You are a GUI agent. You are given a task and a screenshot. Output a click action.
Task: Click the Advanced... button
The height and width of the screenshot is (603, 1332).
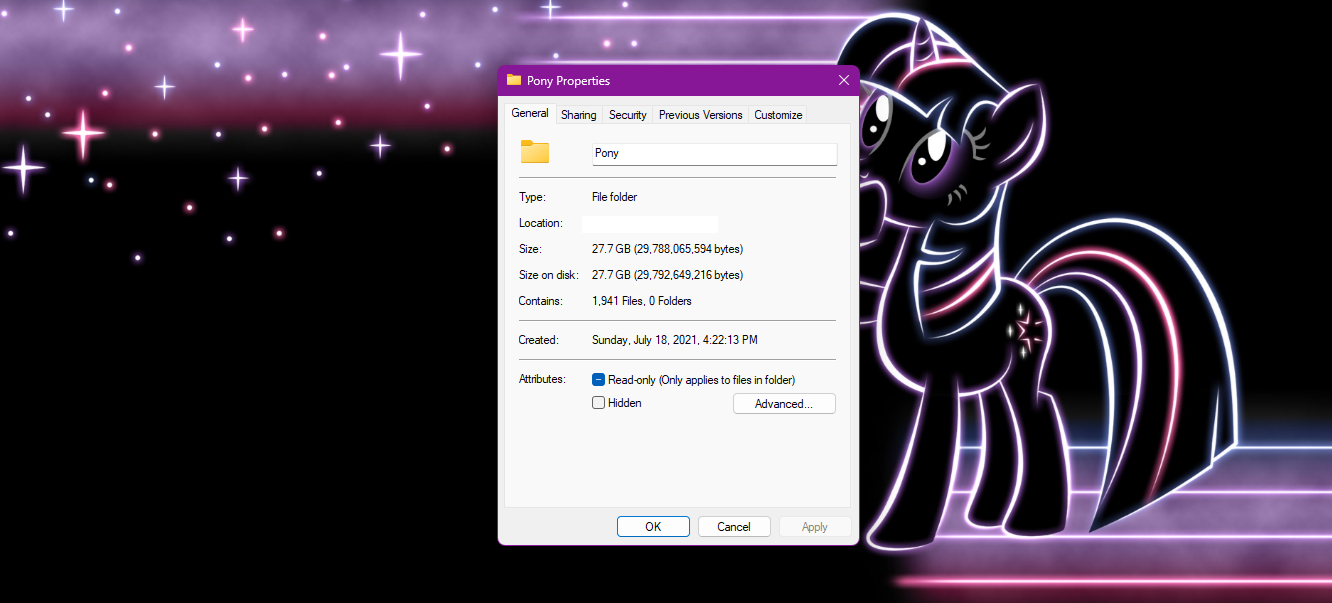[784, 404]
